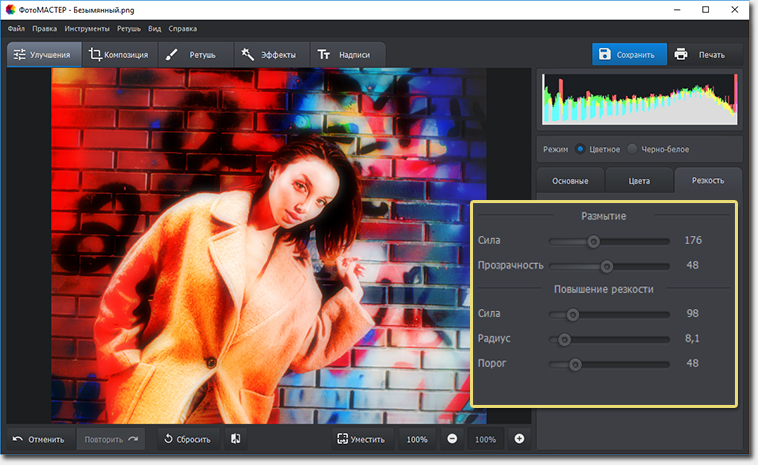Select the Цветное color mode radio
This screenshot has width=758, height=465.
pos(581,148)
